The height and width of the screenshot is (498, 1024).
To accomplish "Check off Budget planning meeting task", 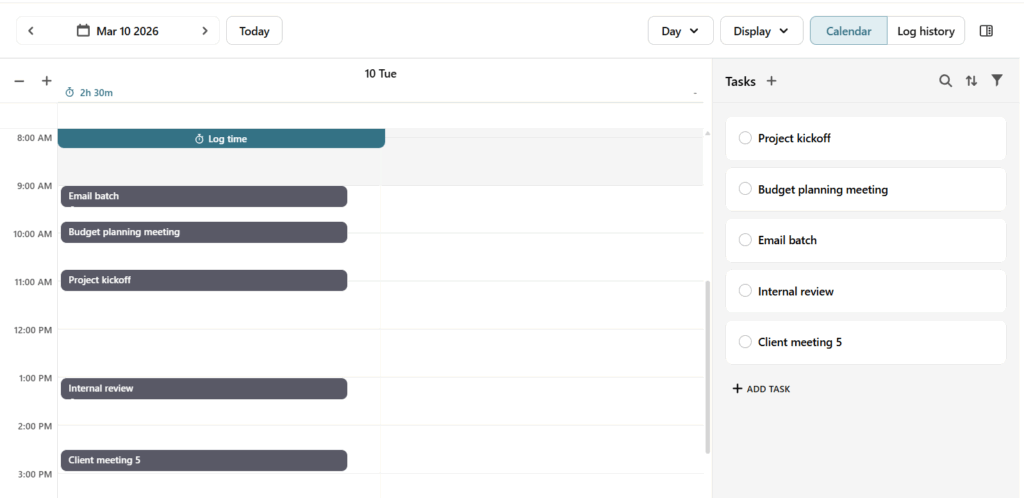I will (x=745, y=189).
